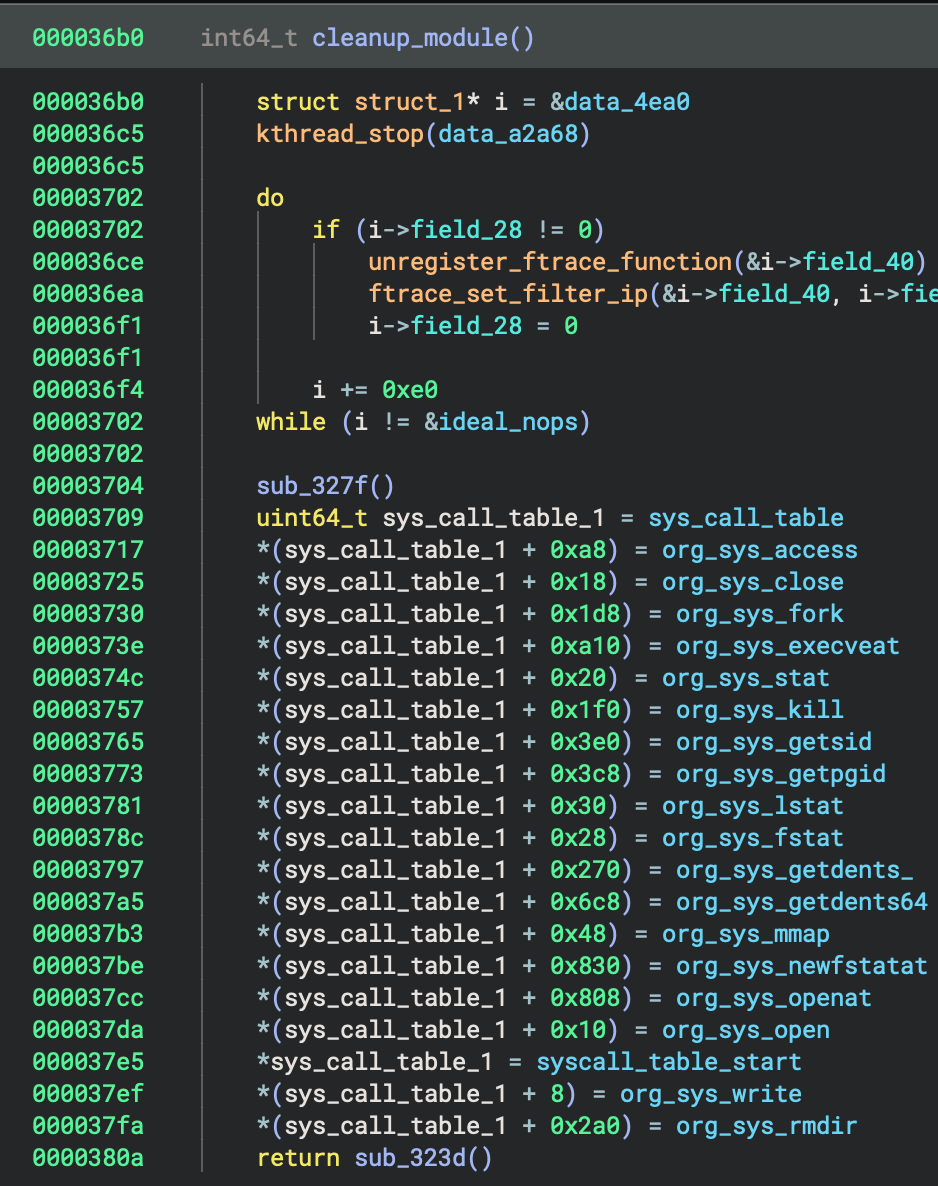
Task: Jump to syscall_table_start symbol
Action: [669, 1062]
